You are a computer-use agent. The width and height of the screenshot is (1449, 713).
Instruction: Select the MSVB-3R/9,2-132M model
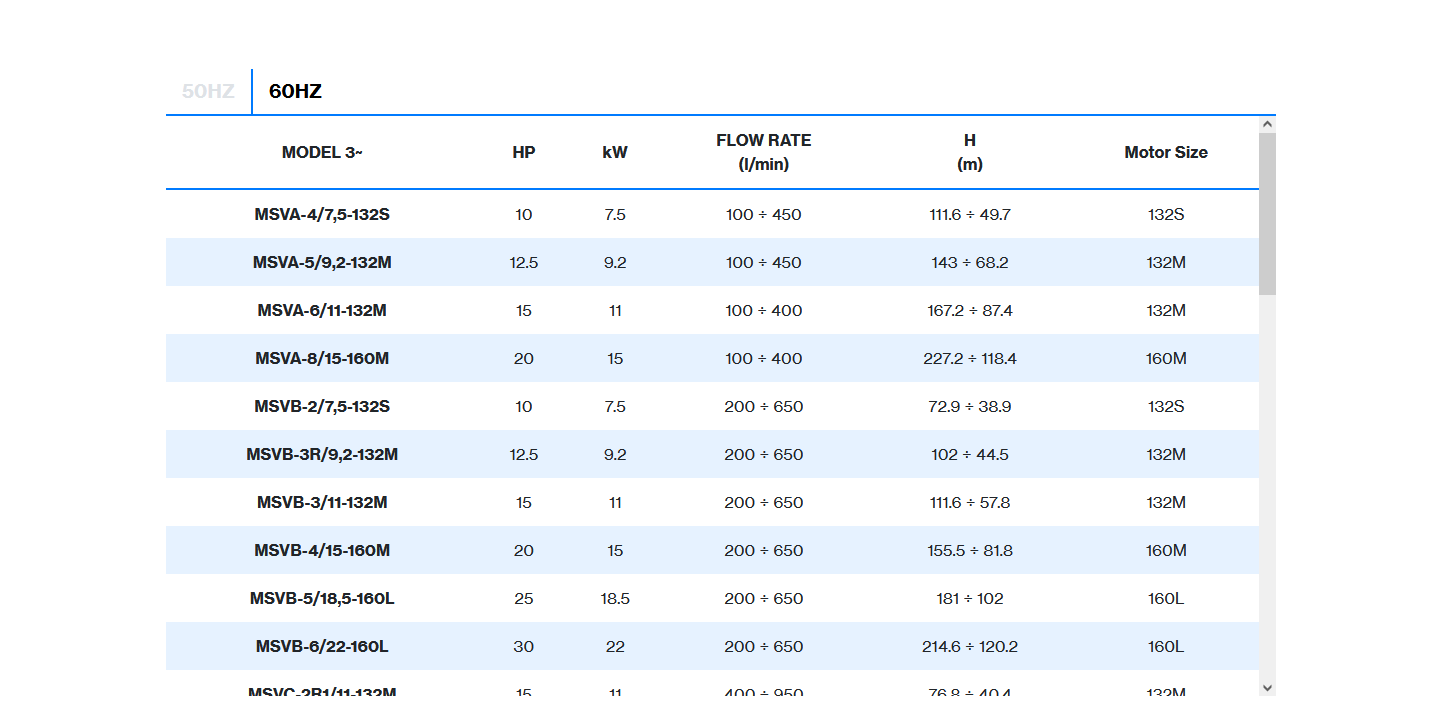pyautogui.click(x=322, y=454)
